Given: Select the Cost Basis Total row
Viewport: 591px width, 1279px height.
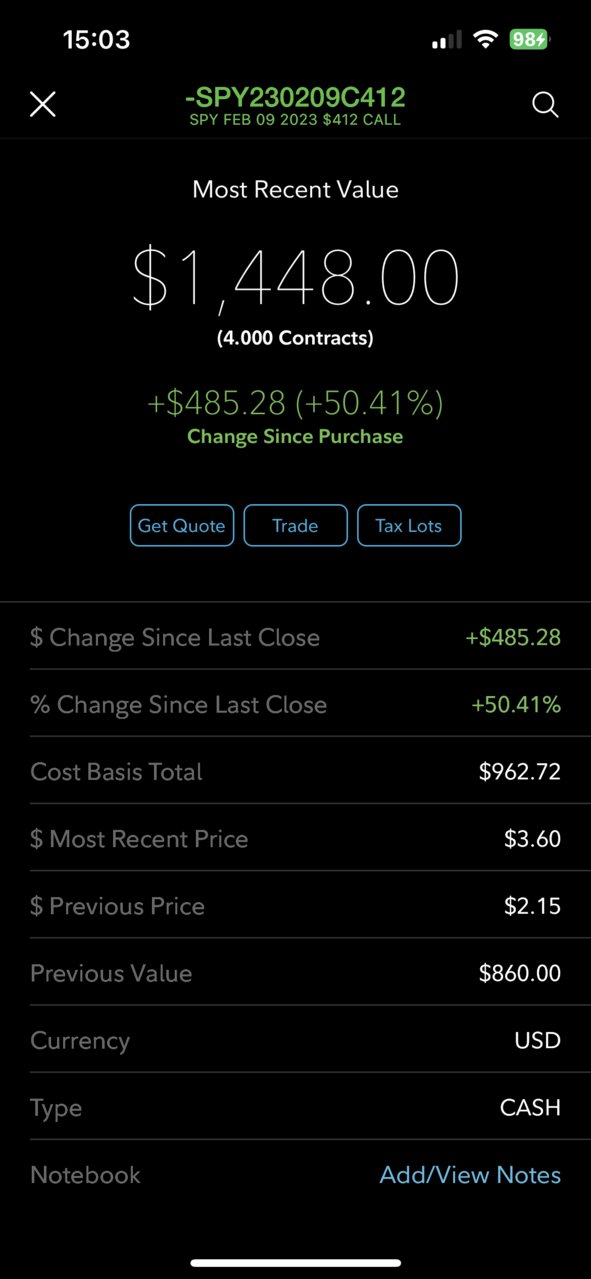Looking at the screenshot, I should [295, 771].
